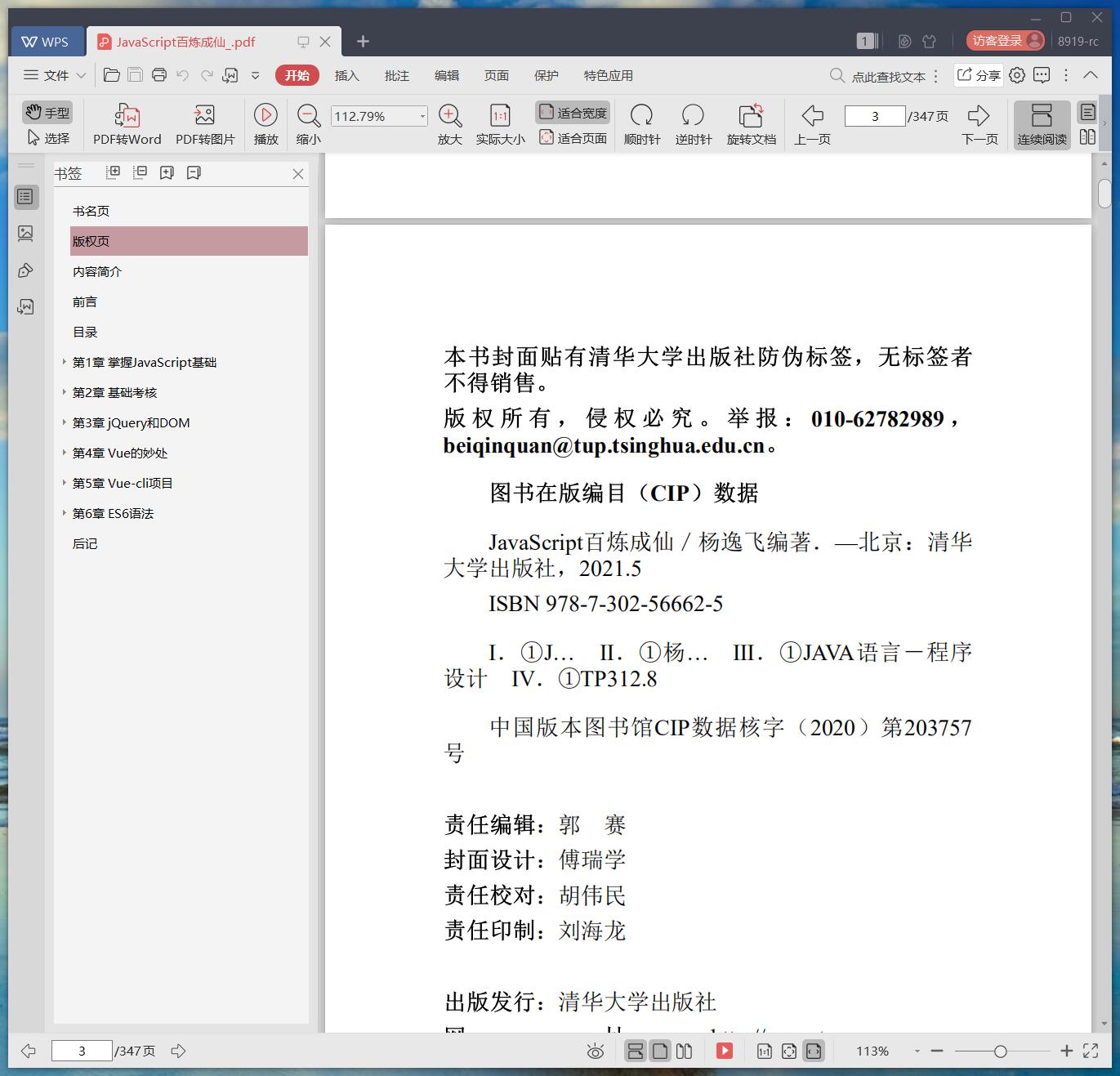Enable 手型 hand tool mode
Image resolution: width=1120 pixels, height=1076 pixels.
(47, 113)
